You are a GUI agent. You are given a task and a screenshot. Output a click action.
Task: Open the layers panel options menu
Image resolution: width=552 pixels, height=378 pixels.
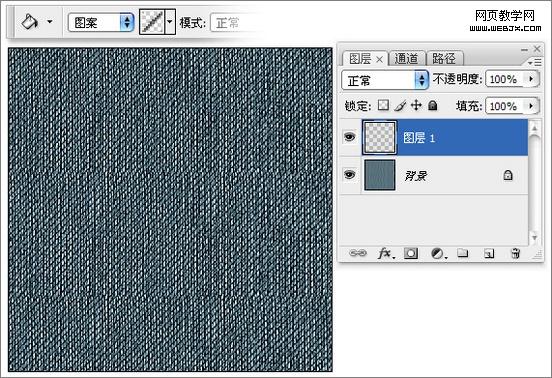(535, 62)
